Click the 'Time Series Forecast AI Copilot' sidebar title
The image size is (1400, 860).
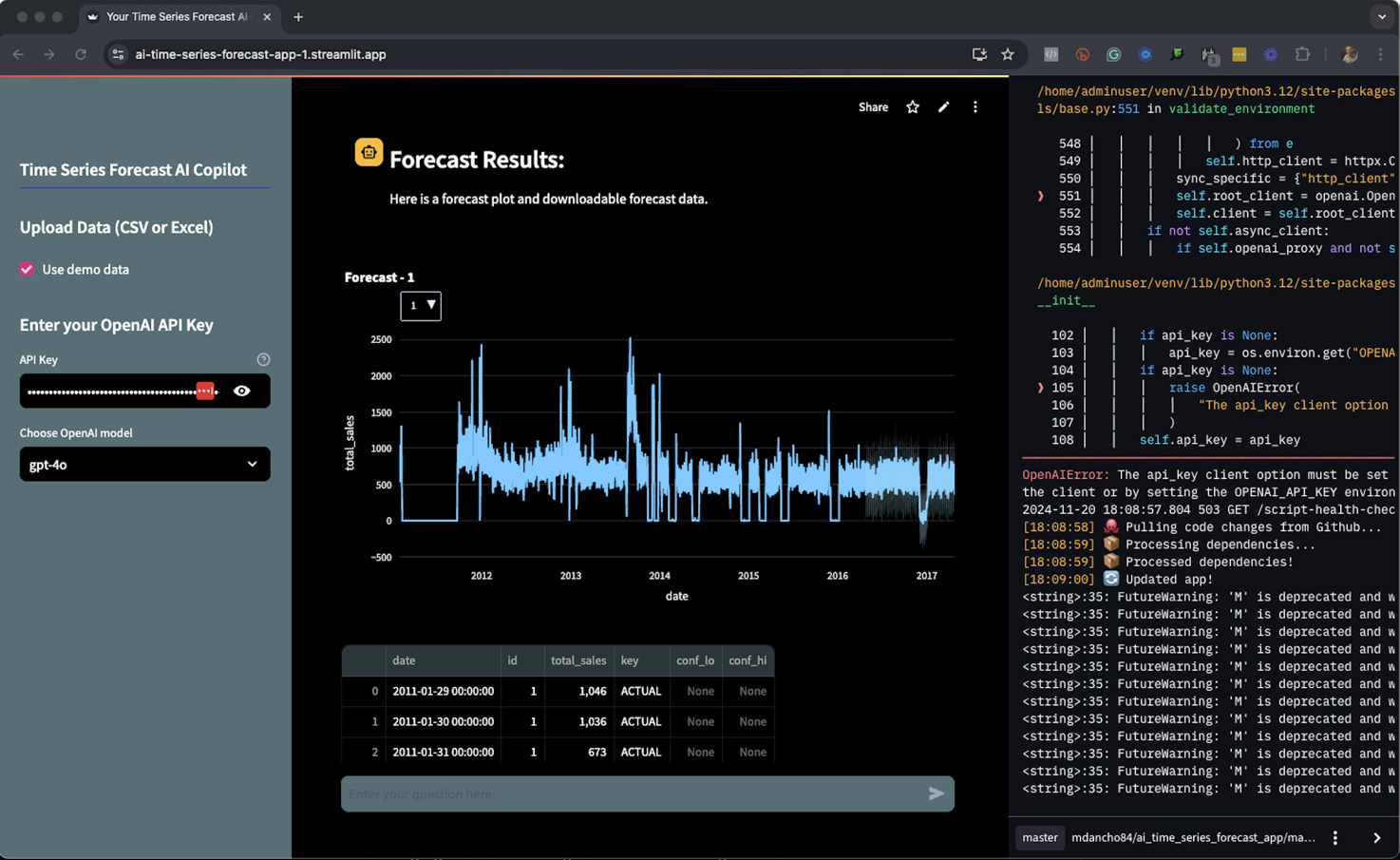pos(133,169)
